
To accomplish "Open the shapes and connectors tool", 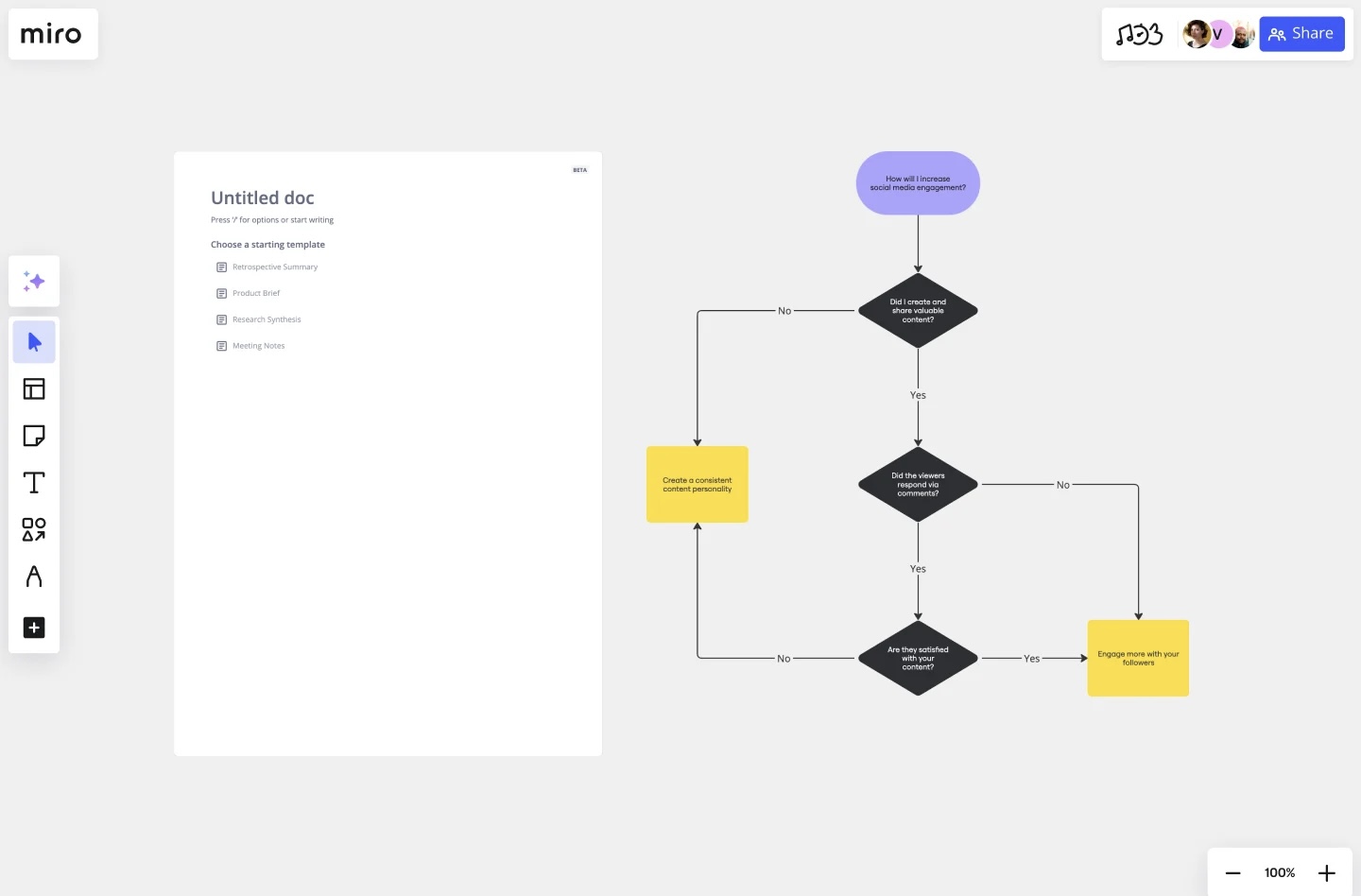I will [x=33, y=529].
